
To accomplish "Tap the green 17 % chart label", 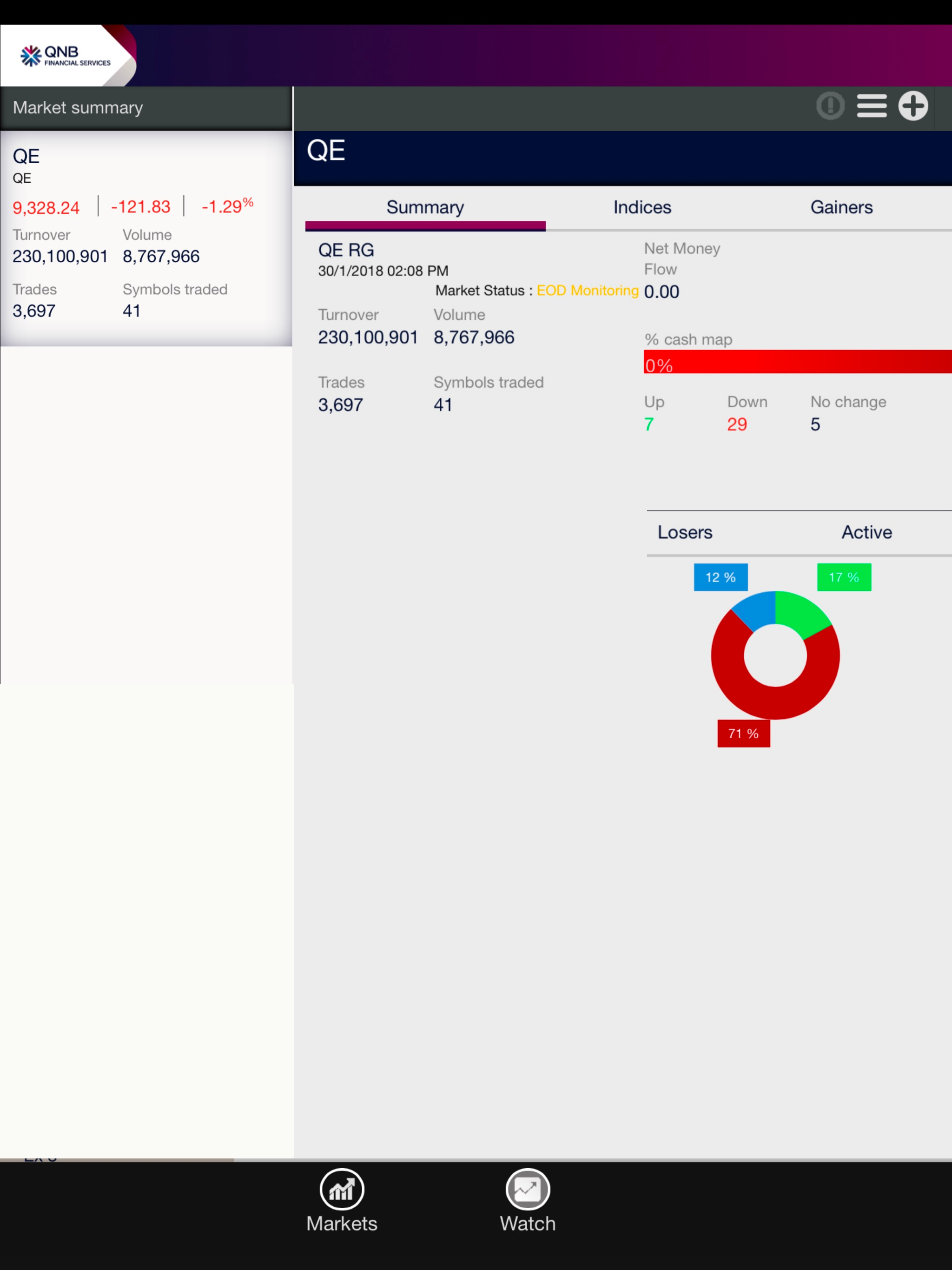I will click(844, 577).
